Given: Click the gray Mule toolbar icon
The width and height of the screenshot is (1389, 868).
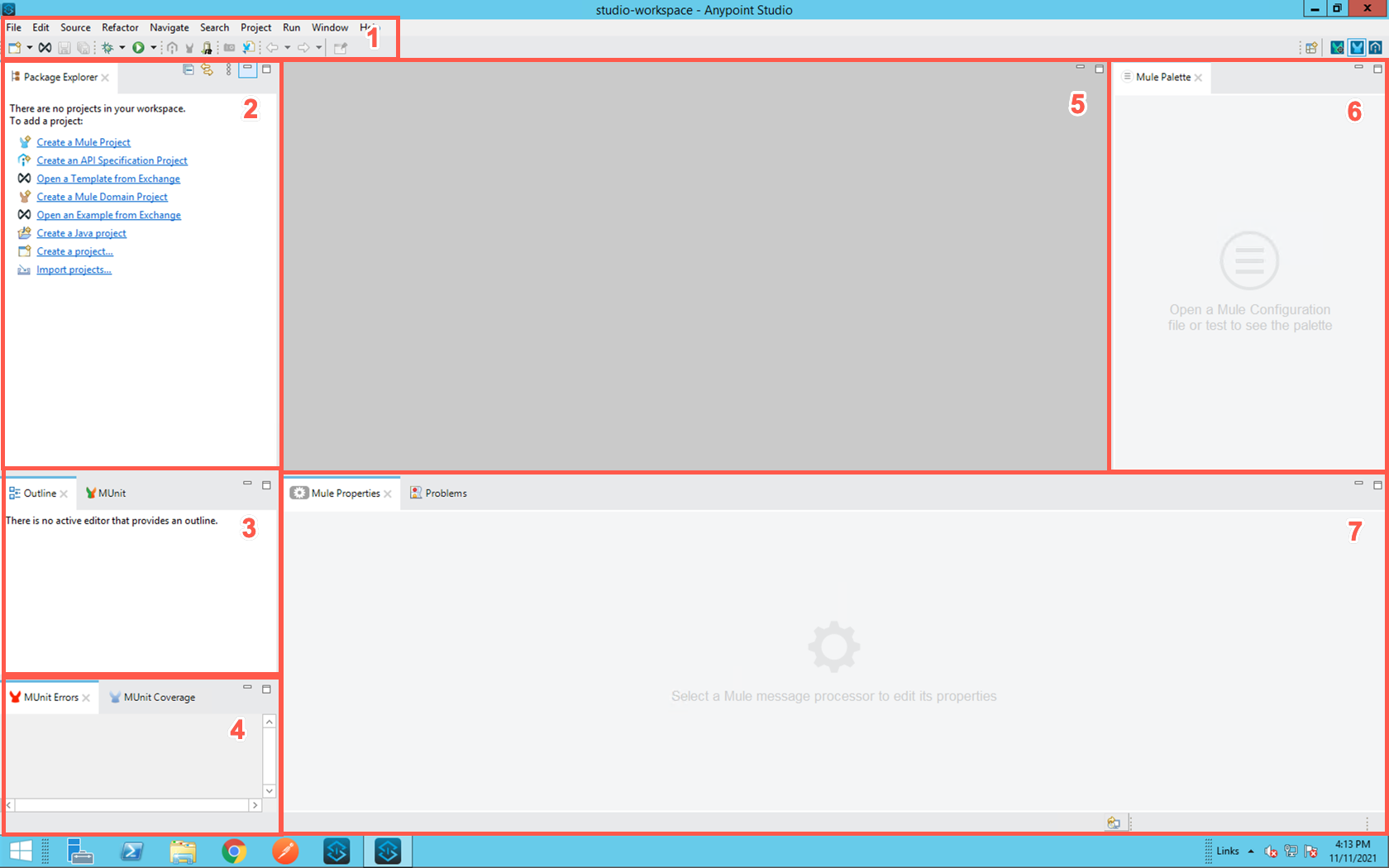Looking at the screenshot, I should [189, 48].
